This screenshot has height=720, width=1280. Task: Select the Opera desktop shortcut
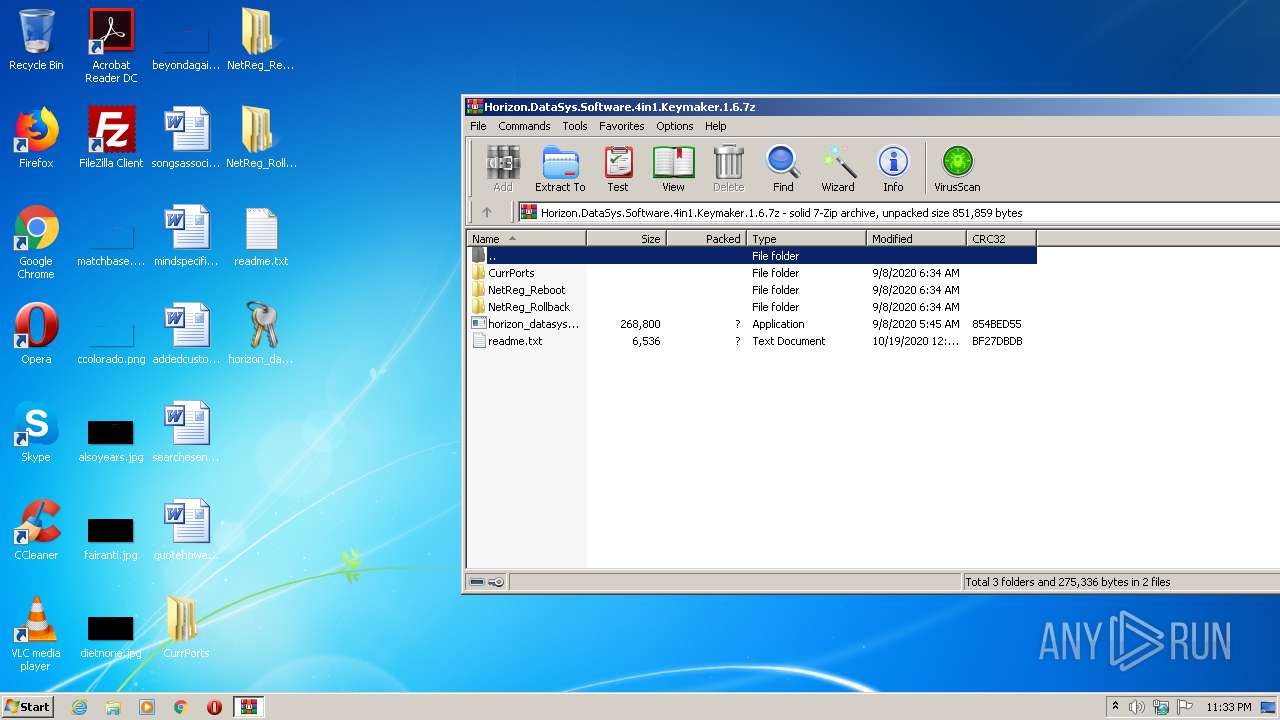(36, 334)
